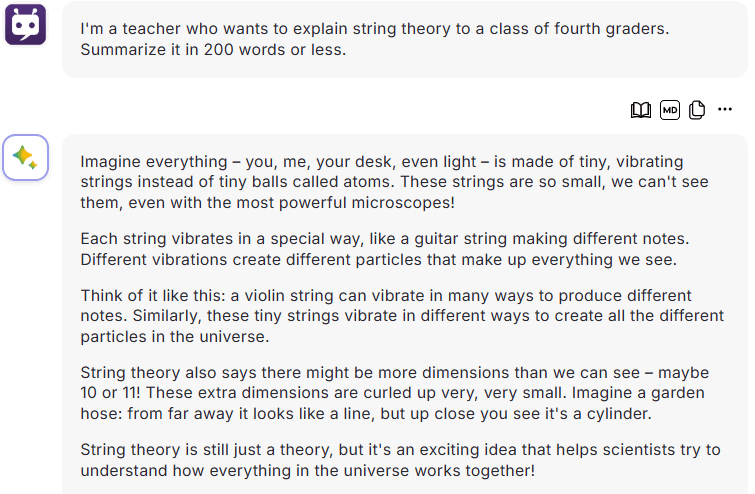Toggle the MD markdown view icon
The height and width of the screenshot is (494, 755).
point(669,110)
